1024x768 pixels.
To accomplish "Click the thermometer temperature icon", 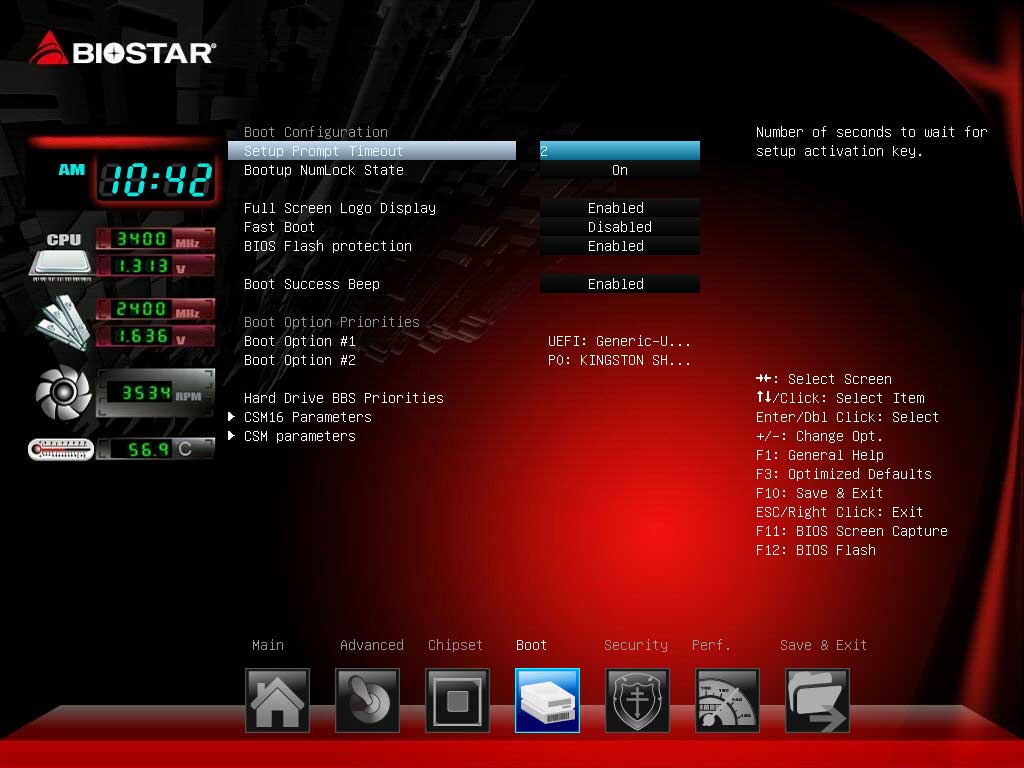I will 61,449.
